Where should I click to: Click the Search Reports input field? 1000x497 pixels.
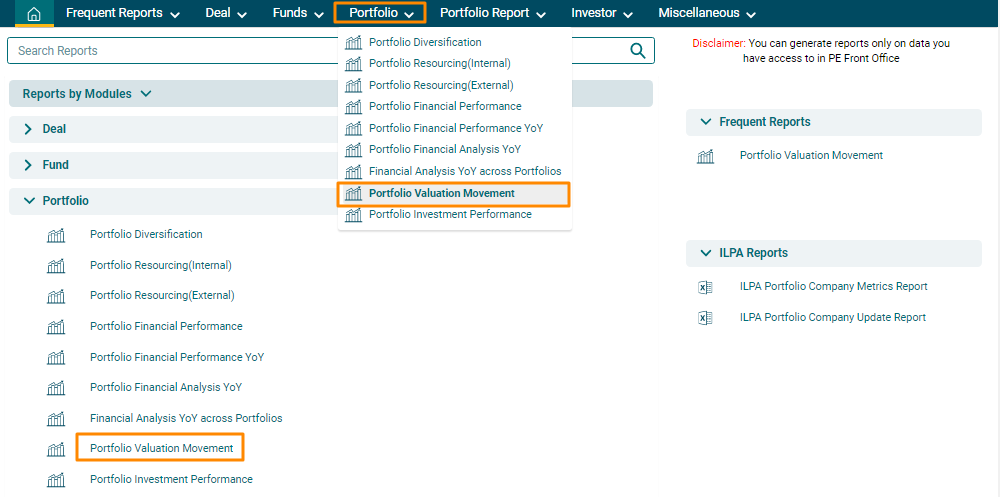pyautogui.click(x=315, y=51)
